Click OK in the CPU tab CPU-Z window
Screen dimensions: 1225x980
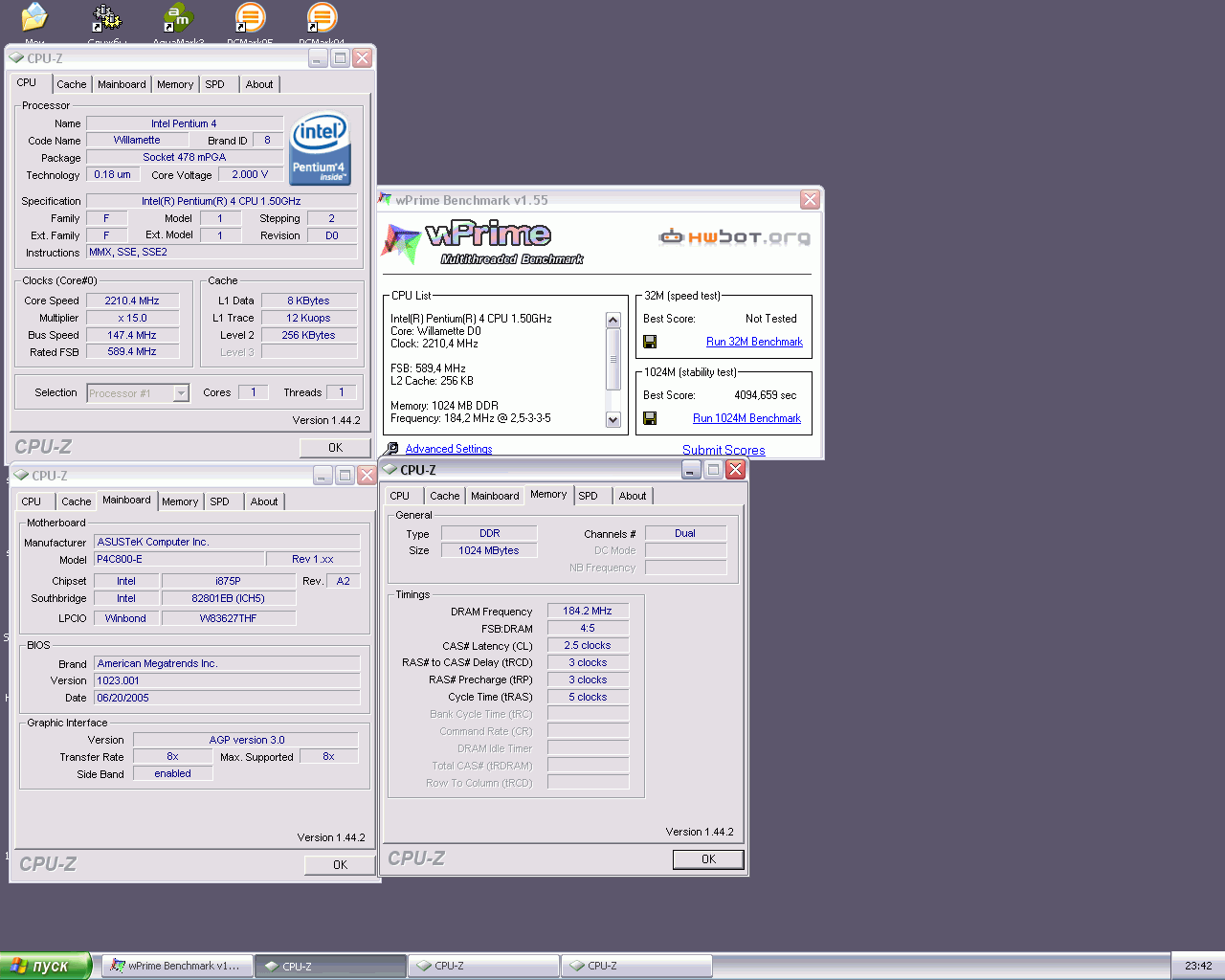click(x=335, y=448)
